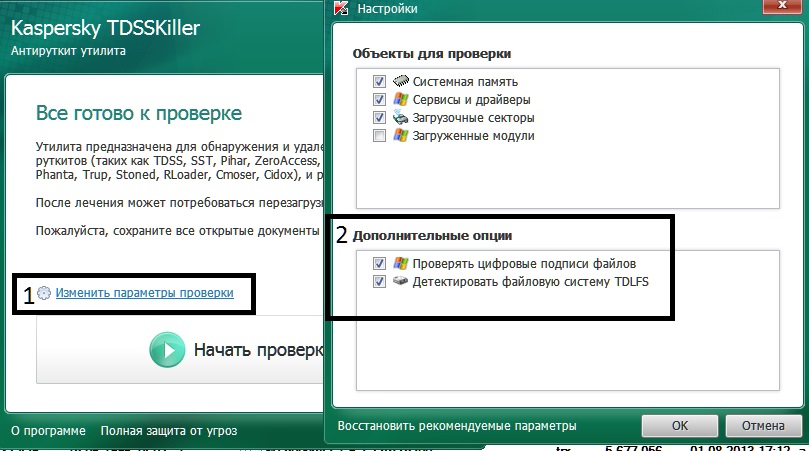Click the Детектировать файловую систему TDLFS label
Viewport: 809px width, 451px height.
click(x=530, y=282)
